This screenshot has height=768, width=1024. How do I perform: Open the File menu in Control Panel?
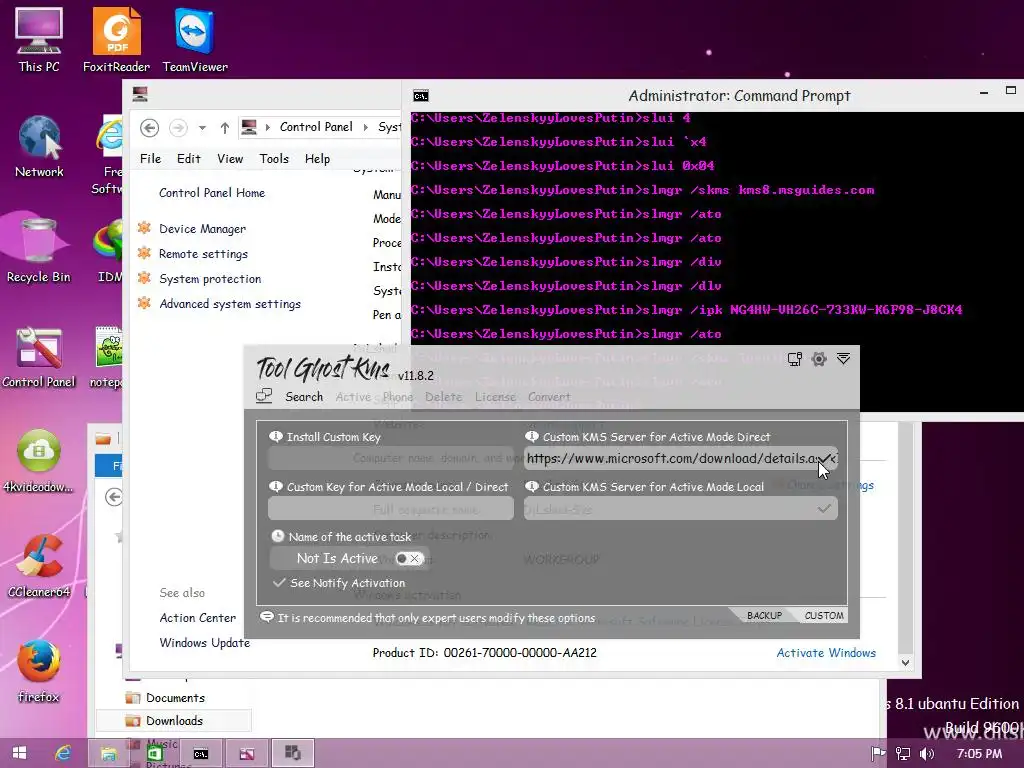(150, 159)
